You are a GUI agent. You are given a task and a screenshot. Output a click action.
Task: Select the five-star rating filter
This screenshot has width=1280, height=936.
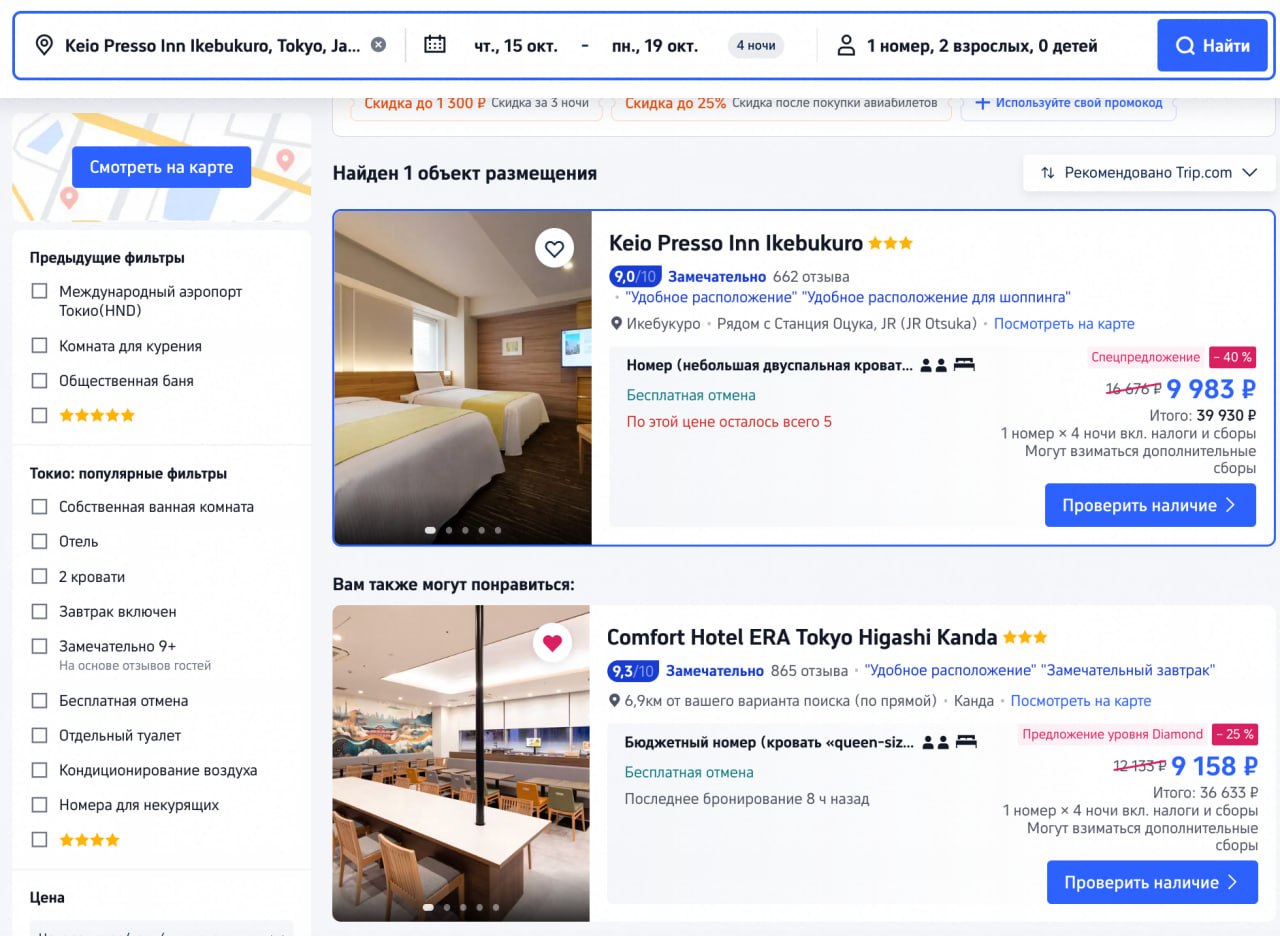point(39,415)
